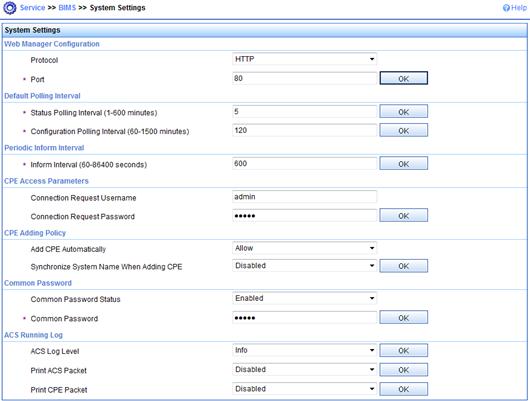This screenshot has width=530, height=401.
Task: Expand the Print ACS Packet dropdown
Action: 304,370
